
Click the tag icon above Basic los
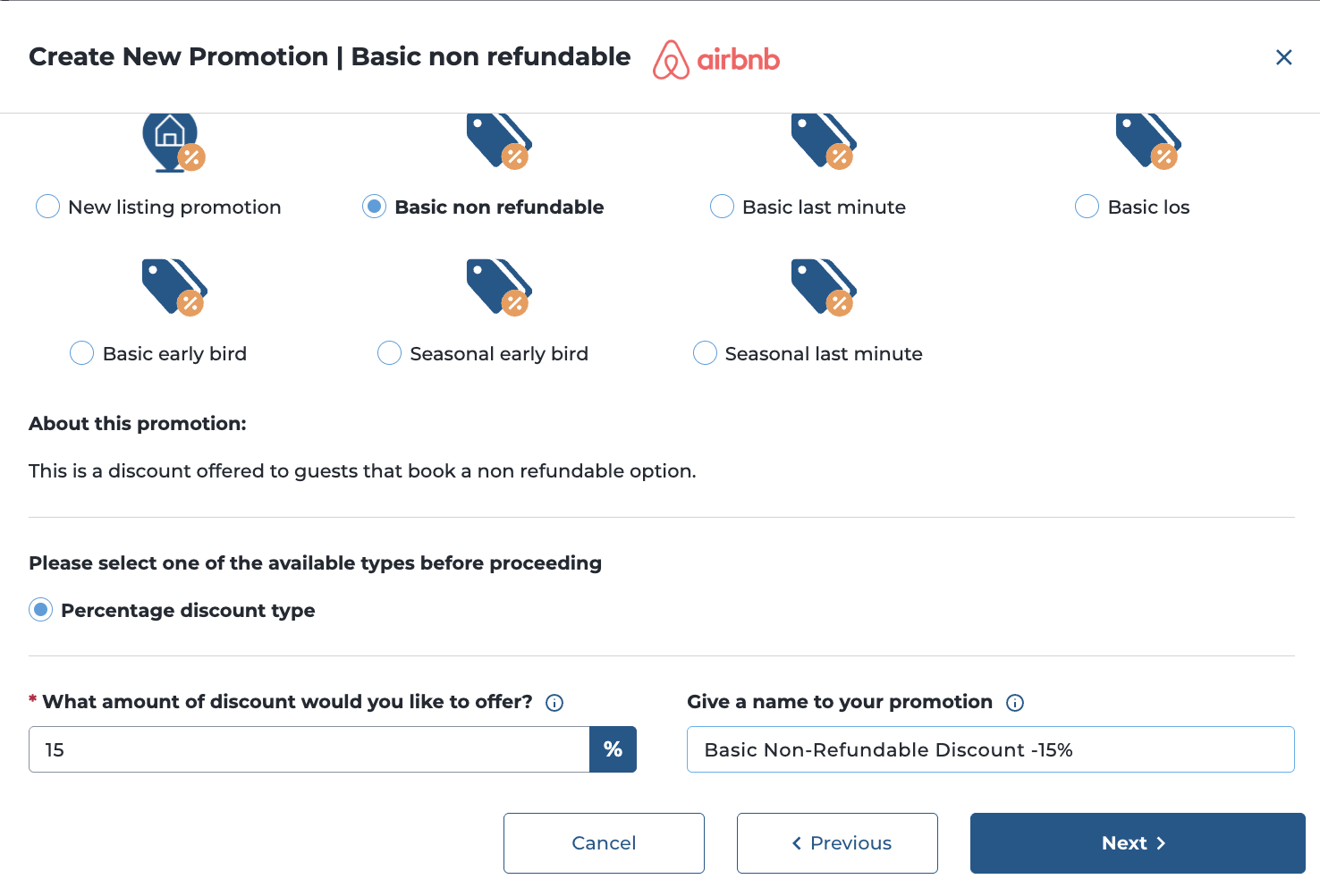1148,141
